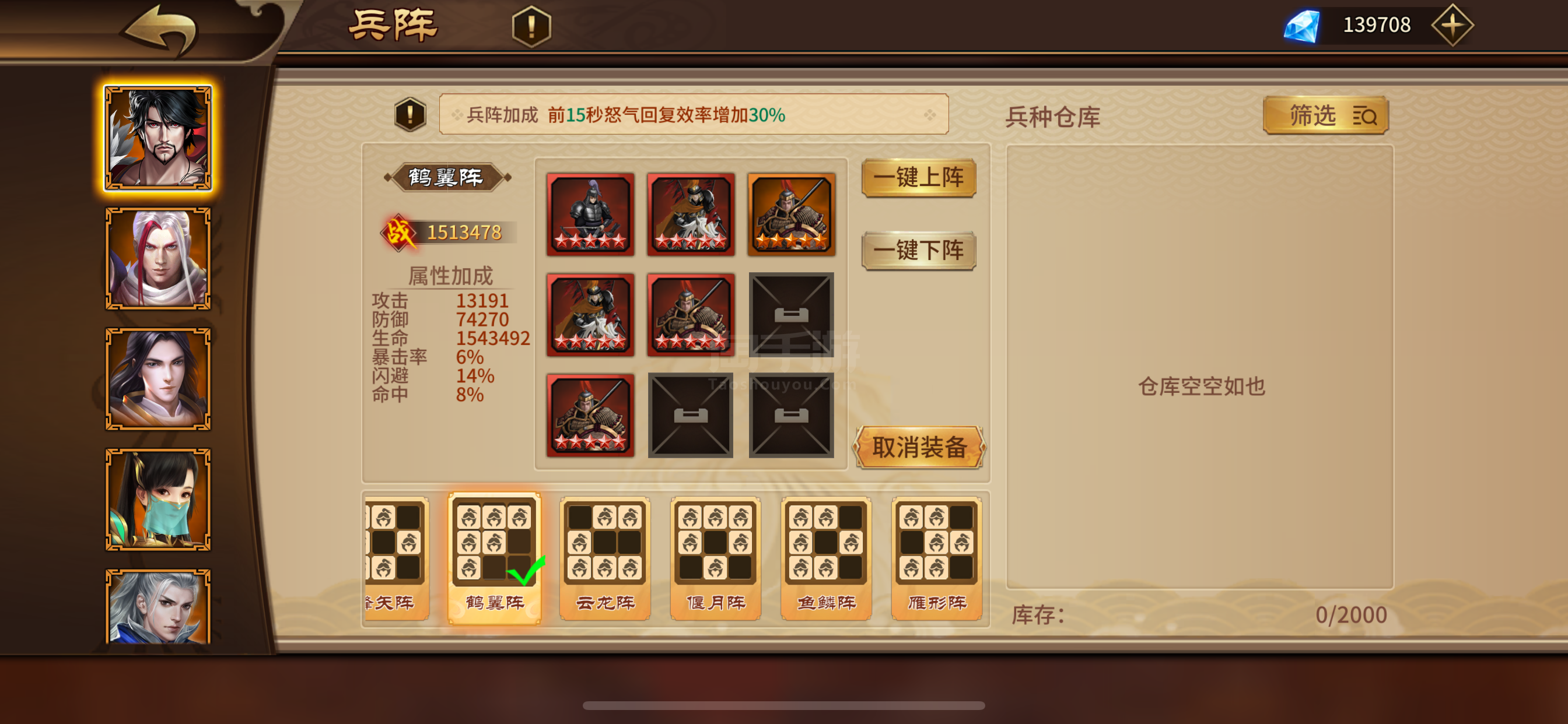Tap the blue diamond currency icon
1568x724 pixels.
tap(1302, 26)
